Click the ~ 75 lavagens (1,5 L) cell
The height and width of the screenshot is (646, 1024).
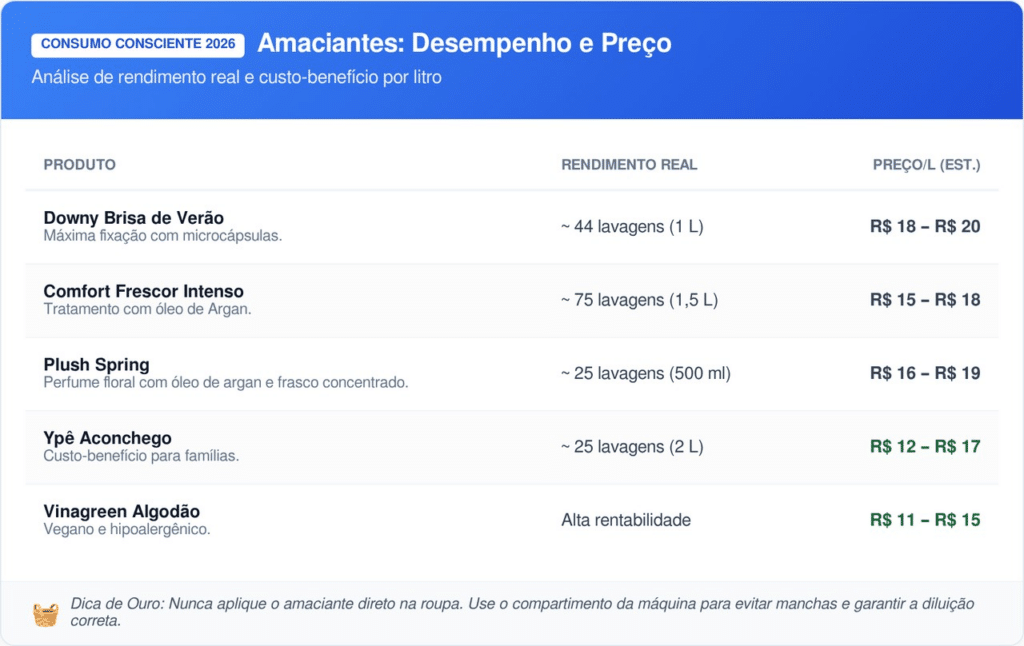click(639, 300)
